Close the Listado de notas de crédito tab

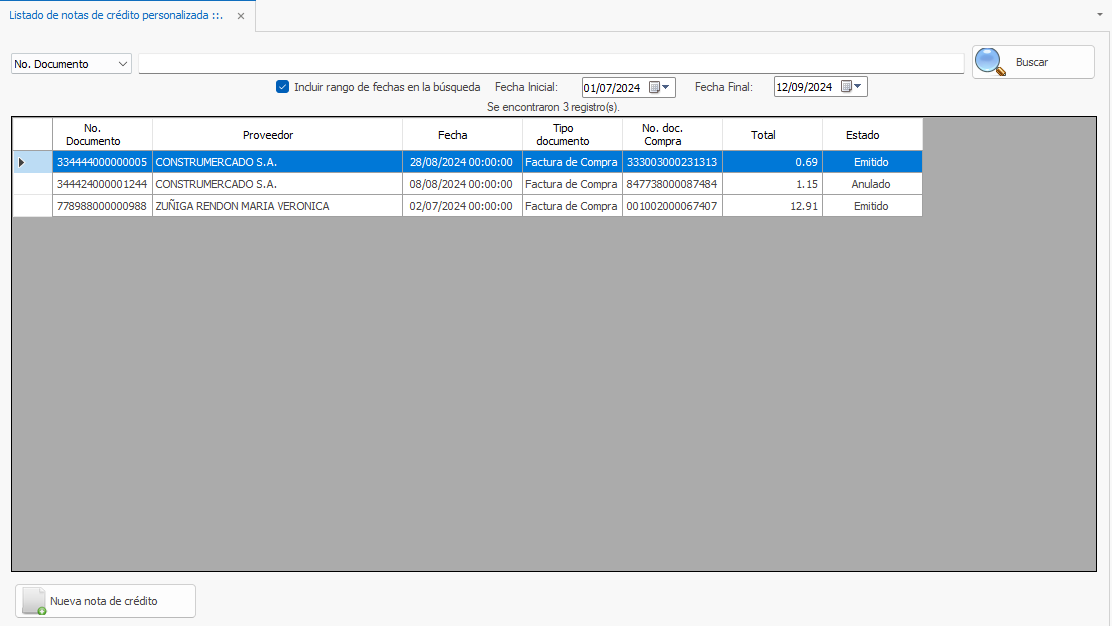tap(241, 16)
